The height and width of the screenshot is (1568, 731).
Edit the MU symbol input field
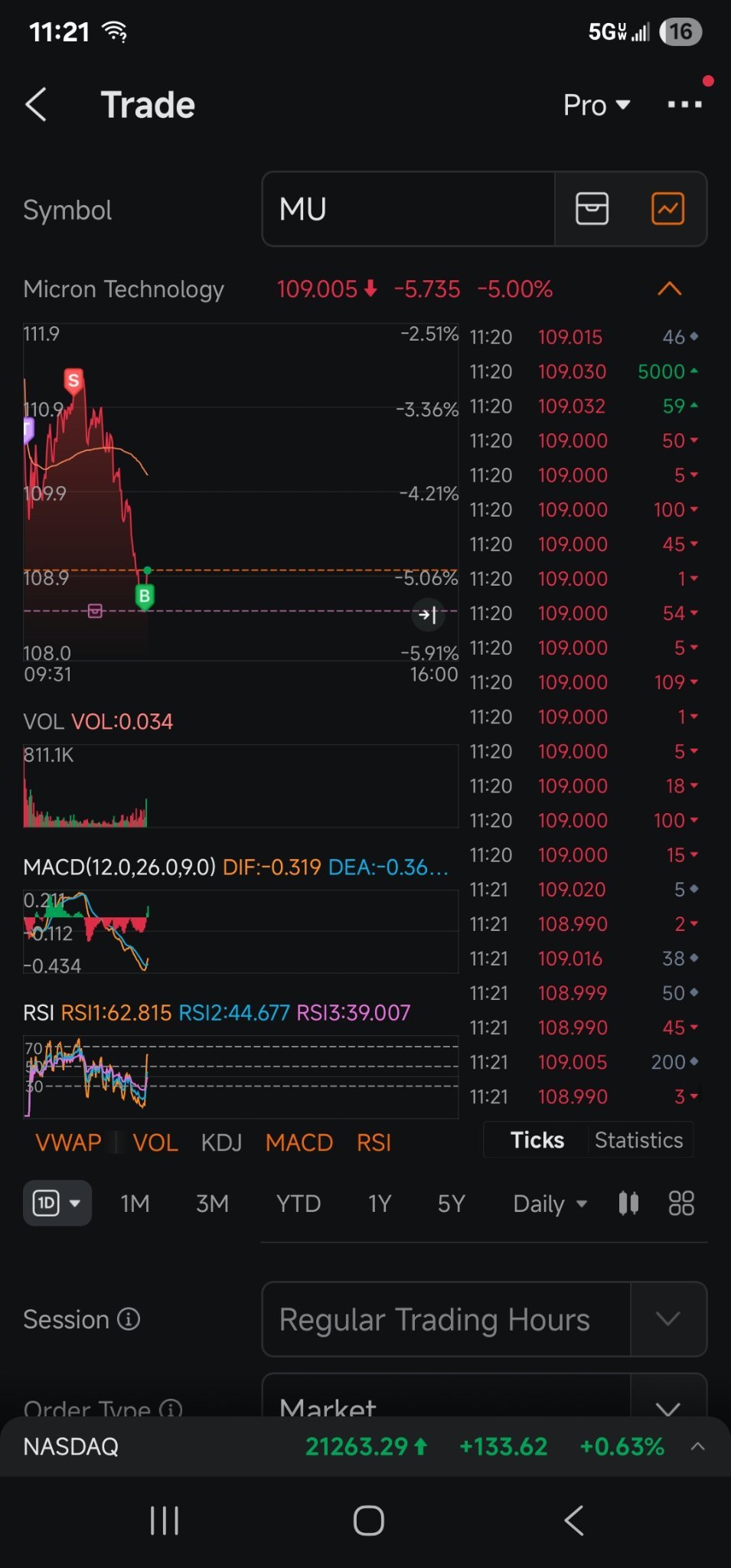[x=408, y=209]
